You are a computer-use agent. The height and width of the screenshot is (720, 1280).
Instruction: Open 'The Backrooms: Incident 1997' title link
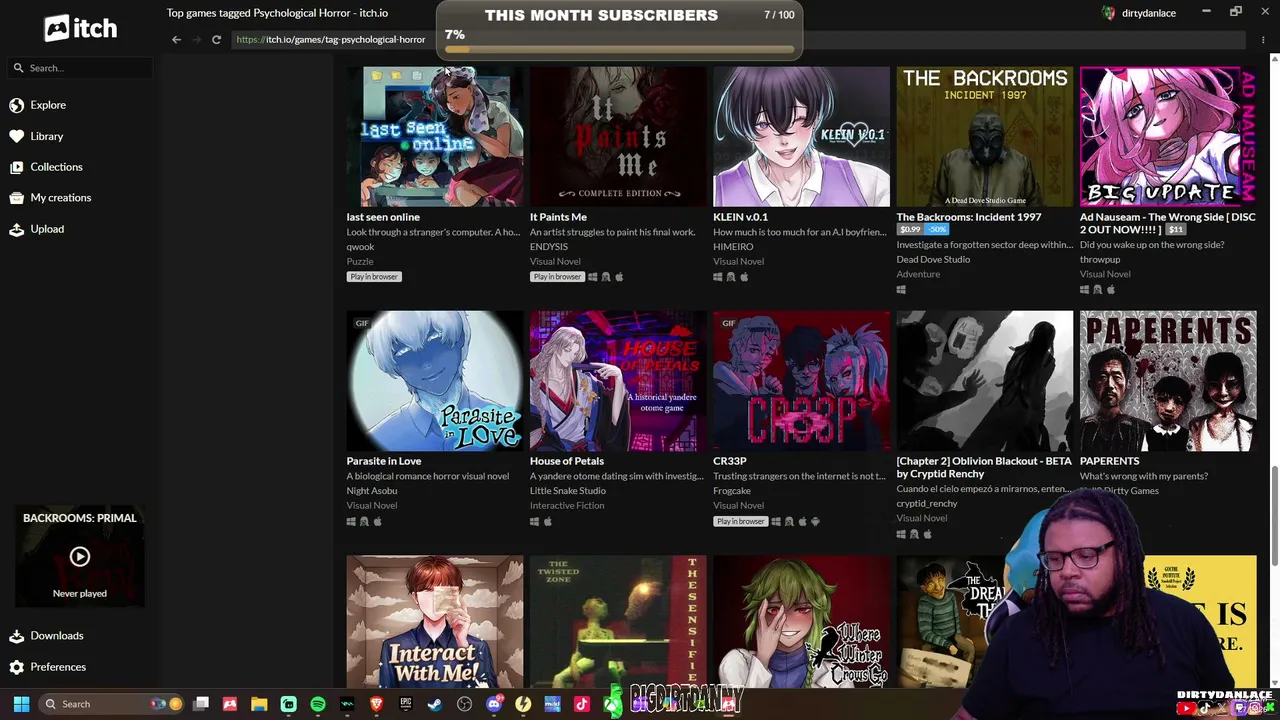coord(969,217)
